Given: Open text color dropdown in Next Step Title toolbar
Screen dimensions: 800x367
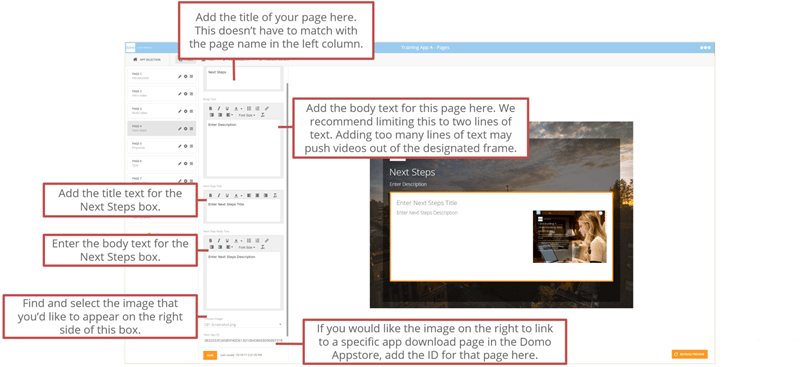Looking at the screenshot, I should (x=238, y=195).
